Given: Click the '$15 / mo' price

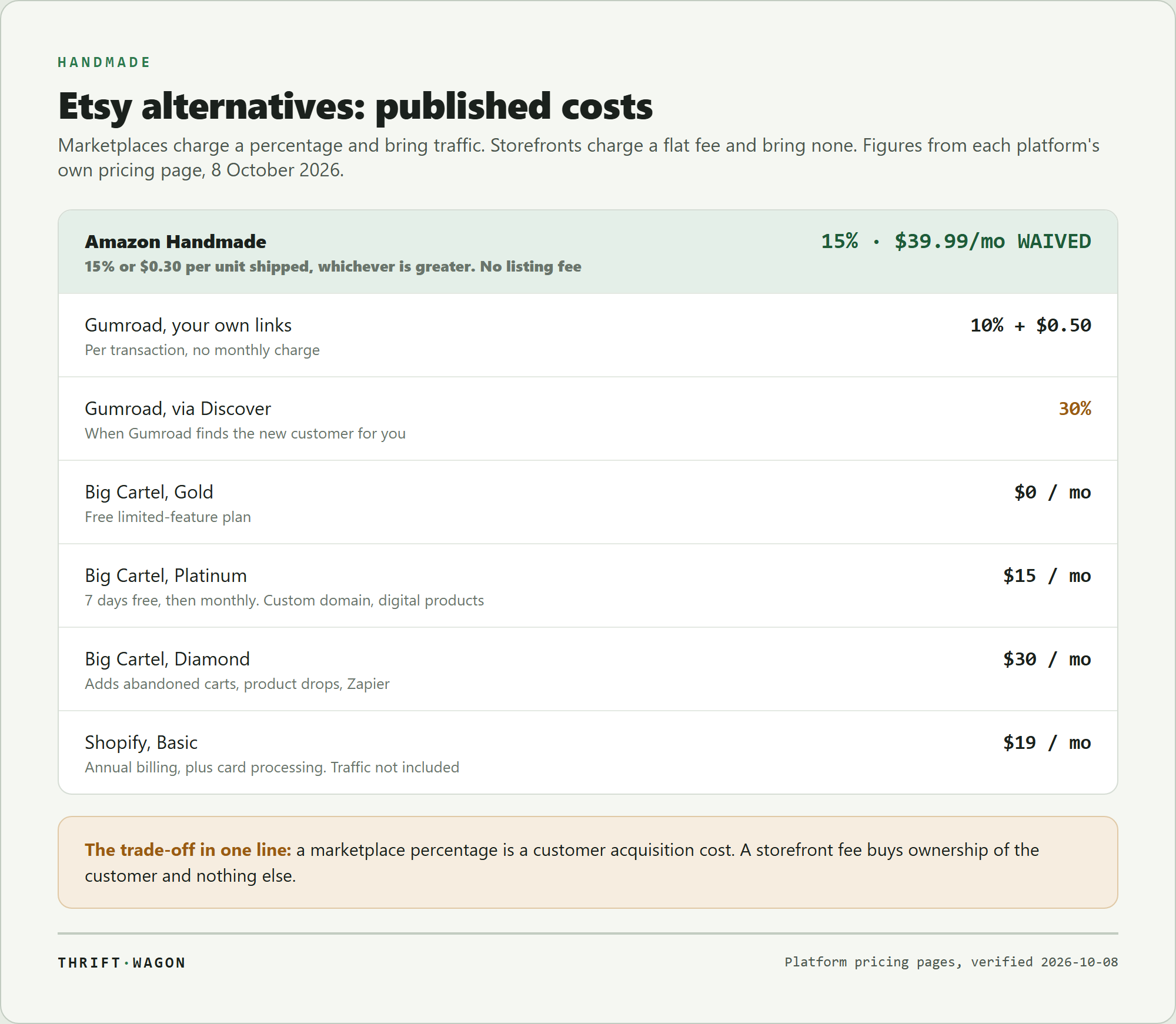Looking at the screenshot, I should 1047,575.
